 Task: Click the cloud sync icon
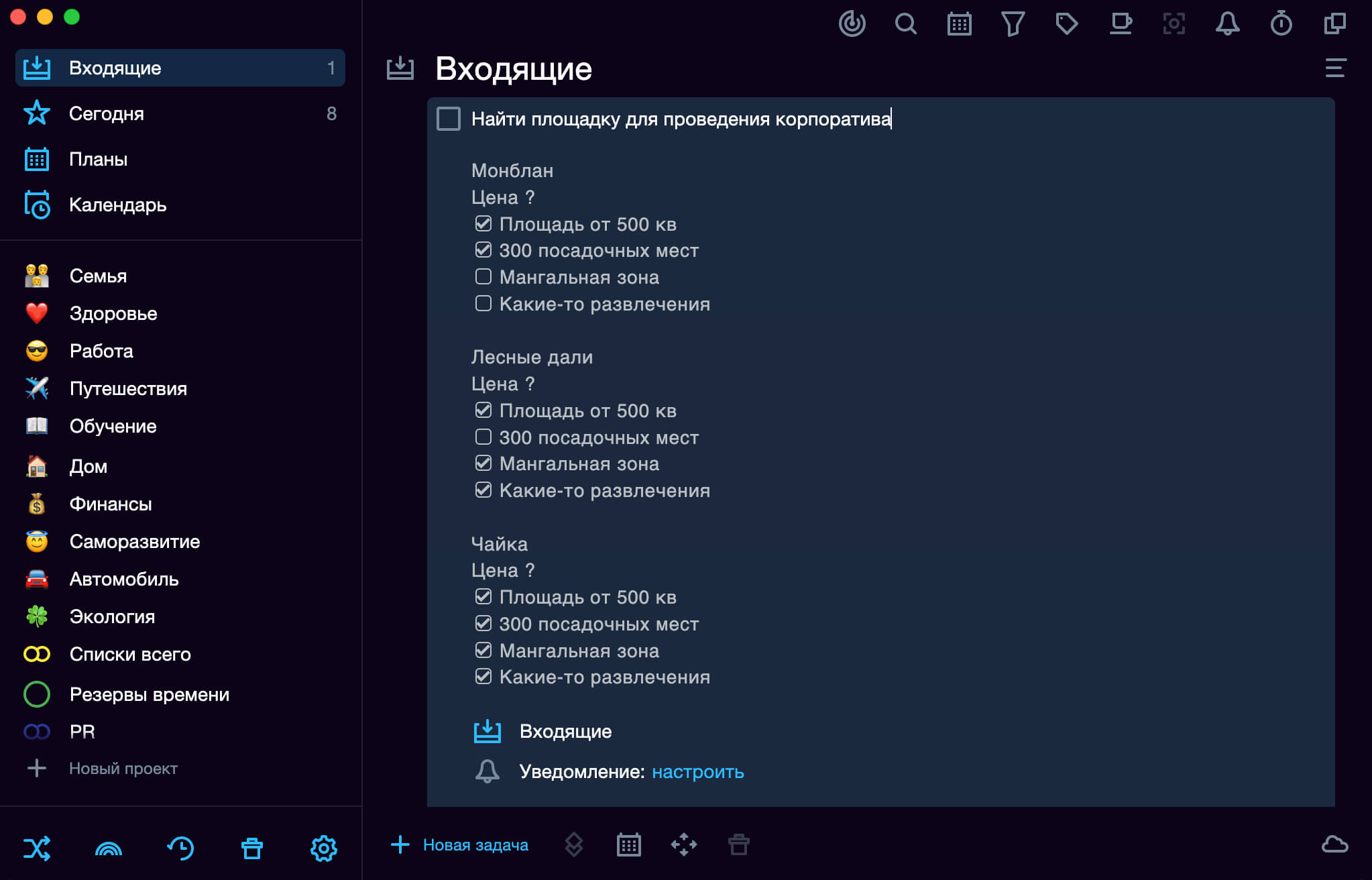1334,844
